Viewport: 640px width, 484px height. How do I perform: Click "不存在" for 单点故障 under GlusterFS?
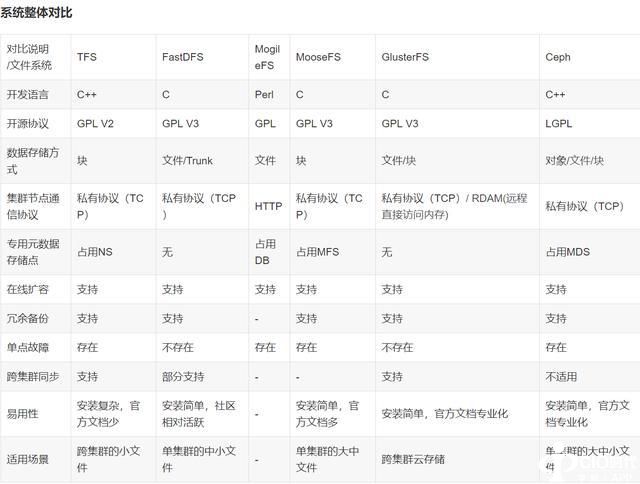point(397,348)
